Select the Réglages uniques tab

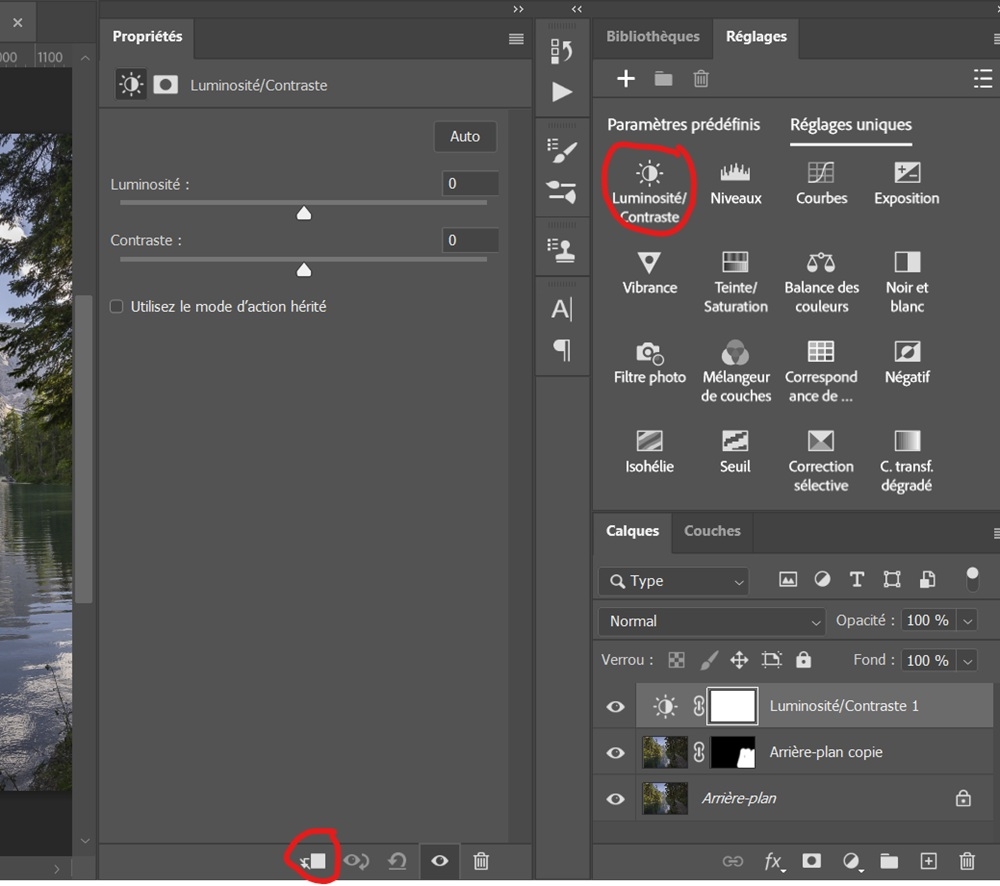tap(851, 125)
